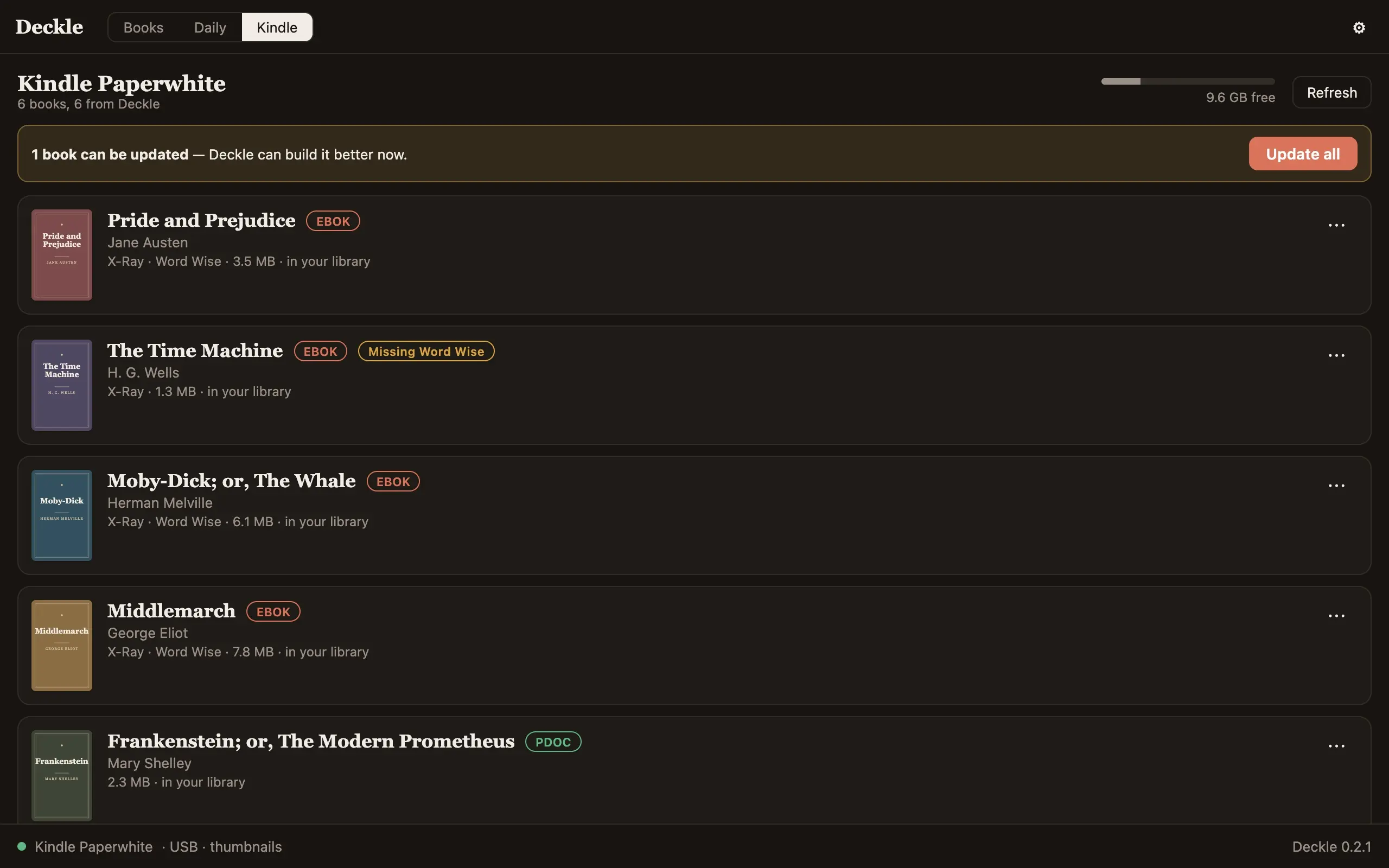
Task: Click the PDOC badge on Frankenstein
Action: click(553, 742)
